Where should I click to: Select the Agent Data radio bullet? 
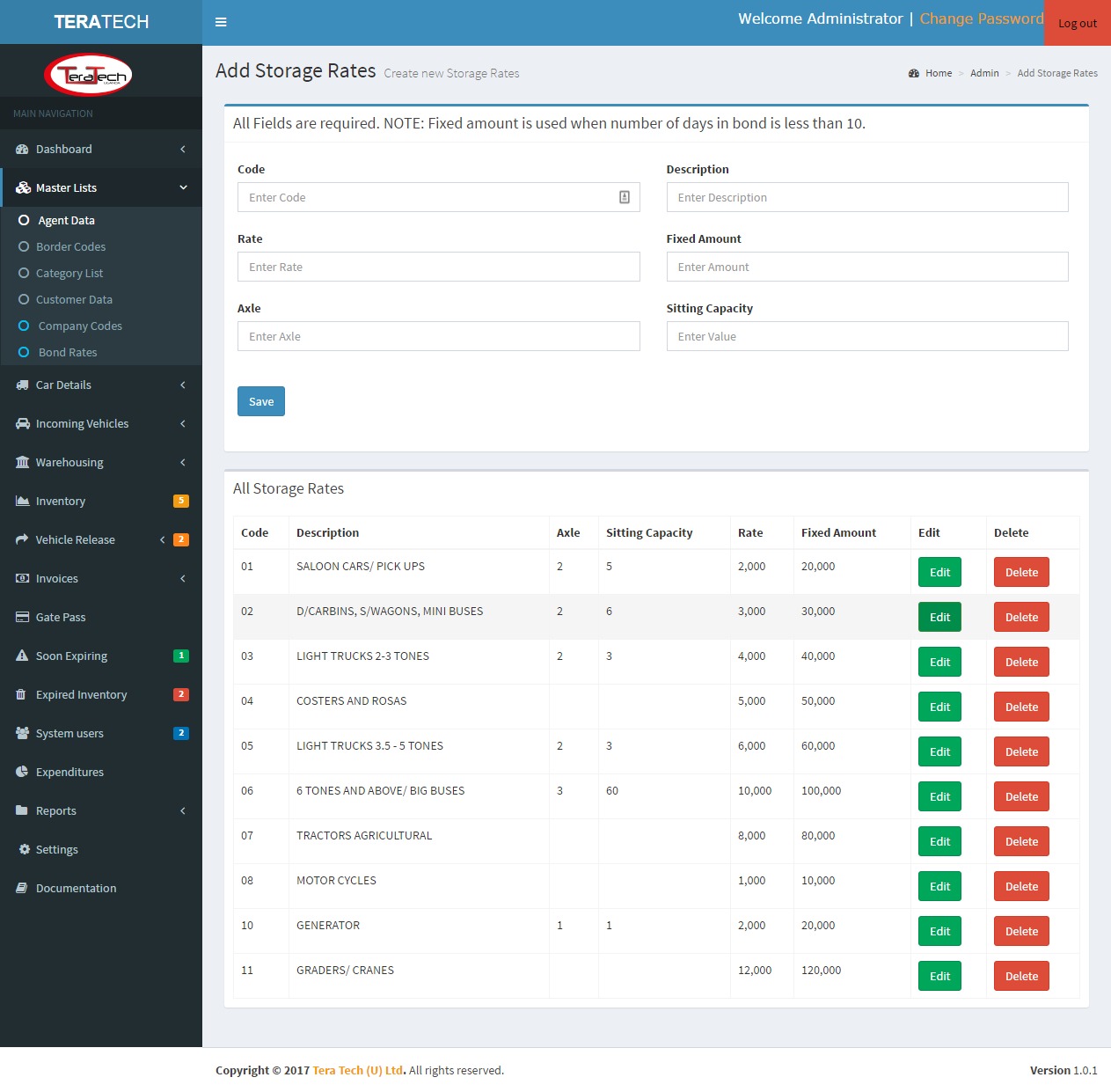[x=24, y=220]
